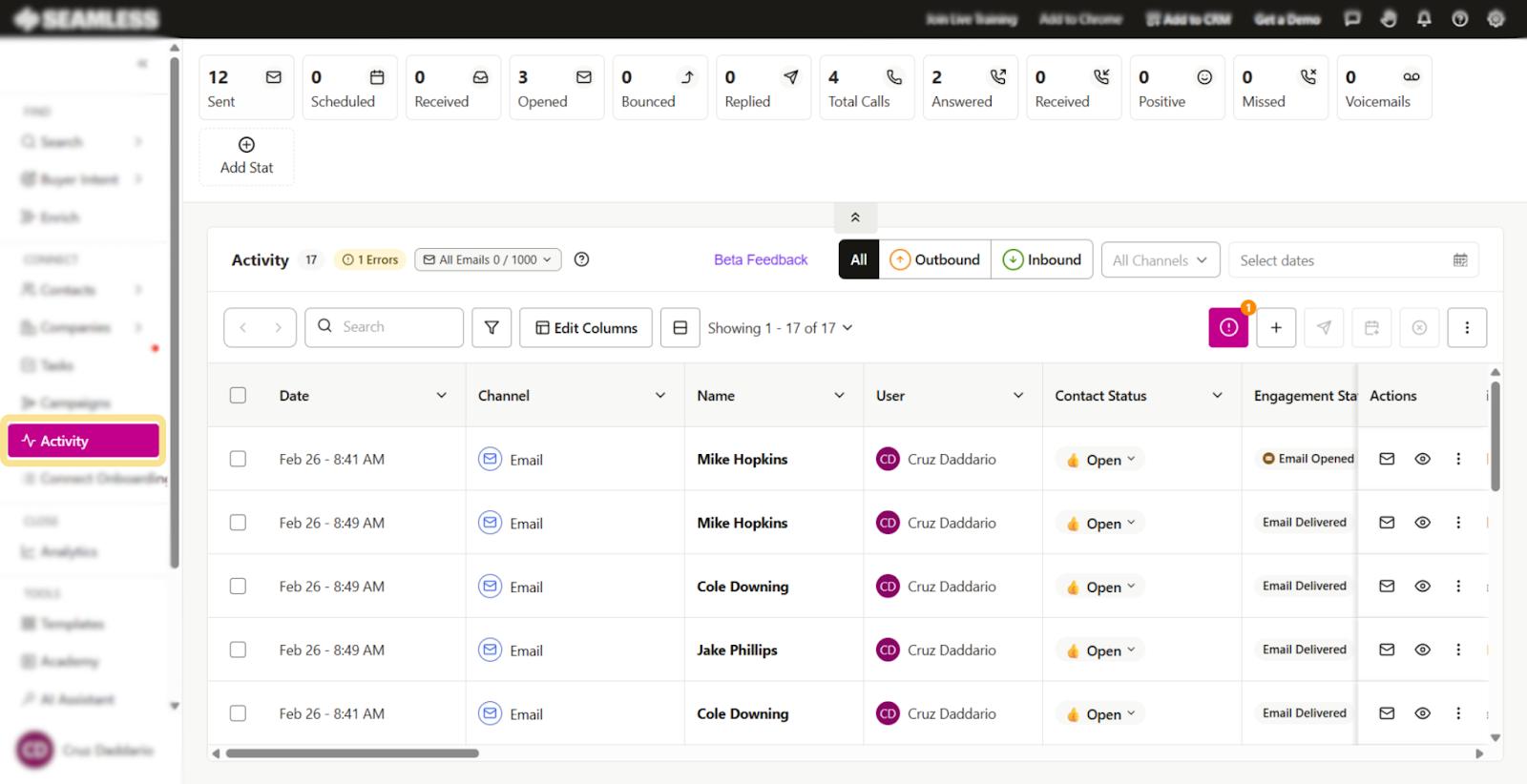Click the Edit Columns button
The image size is (1527, 784).
click(586, 327)
